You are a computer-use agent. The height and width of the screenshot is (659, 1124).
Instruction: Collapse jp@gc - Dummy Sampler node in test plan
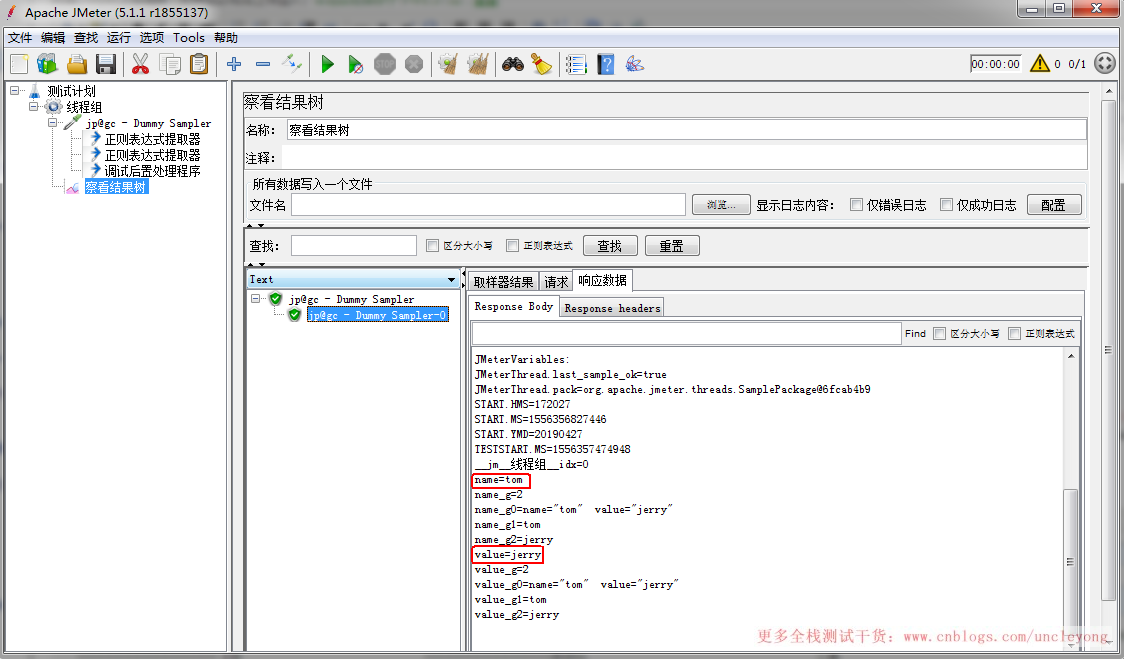pos(52,123)
